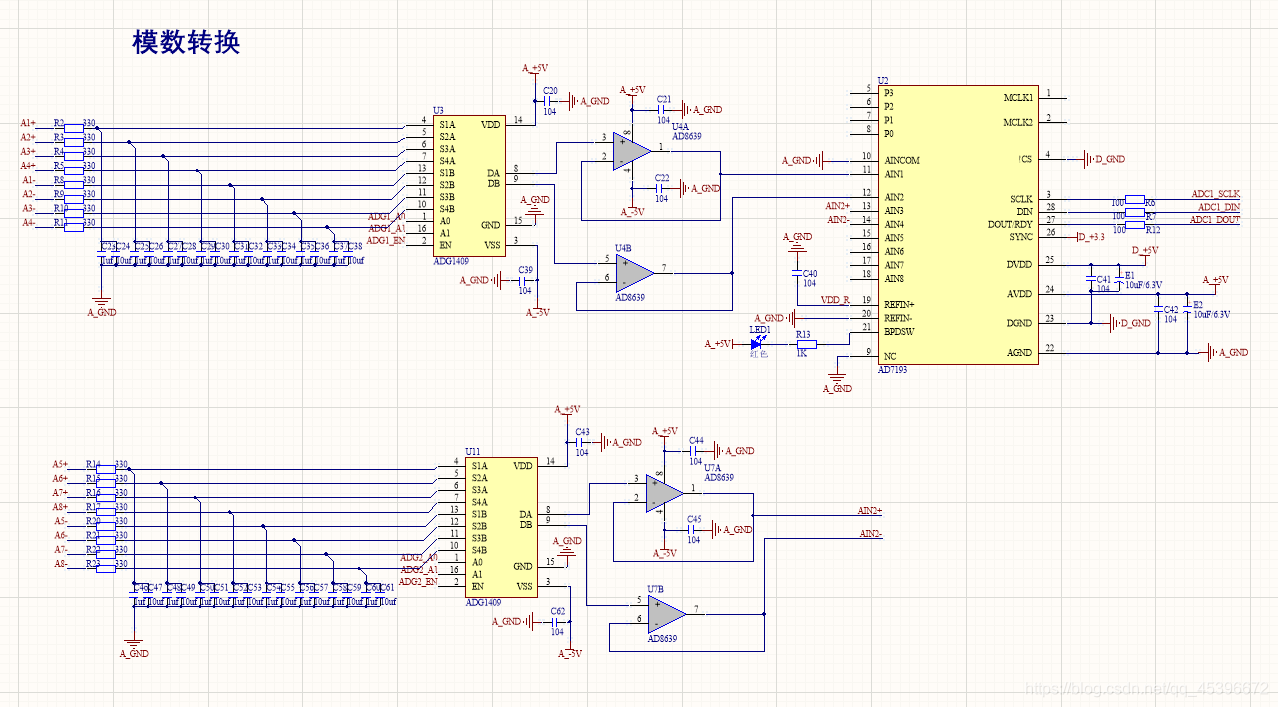
Task: Click the AIN2+ label right of U7A
Action: (870, 510)
